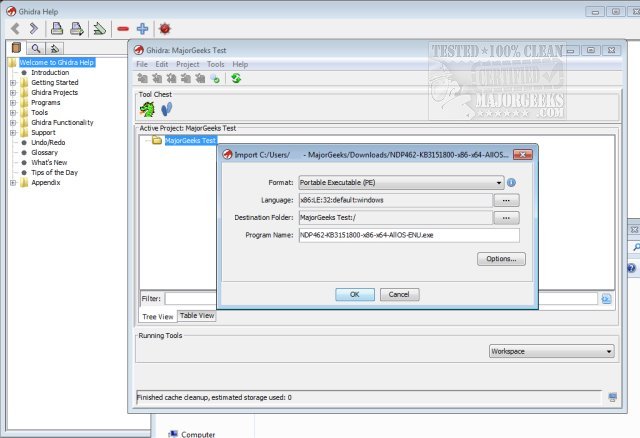The image size is (640, 438).
Task: Launch the CodeBrowser dragon tool
Action: point(147,109)
